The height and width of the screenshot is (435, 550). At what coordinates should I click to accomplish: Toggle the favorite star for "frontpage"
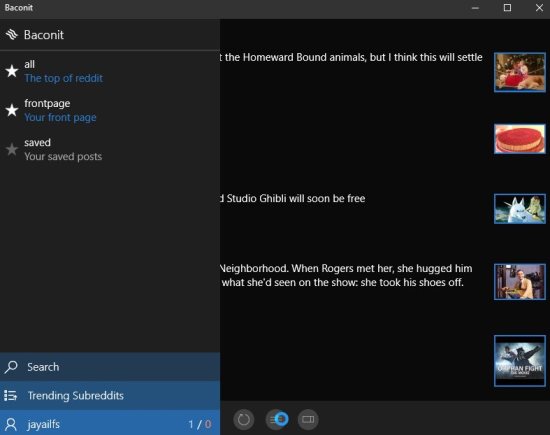coord(12,110)
